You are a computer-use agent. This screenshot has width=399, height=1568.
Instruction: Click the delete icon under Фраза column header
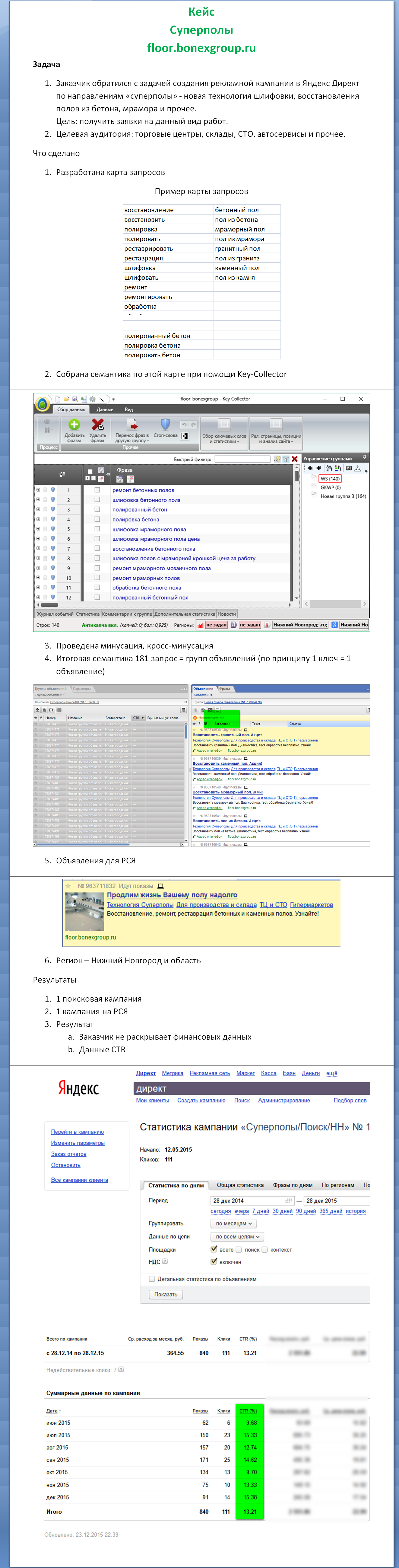130,479
